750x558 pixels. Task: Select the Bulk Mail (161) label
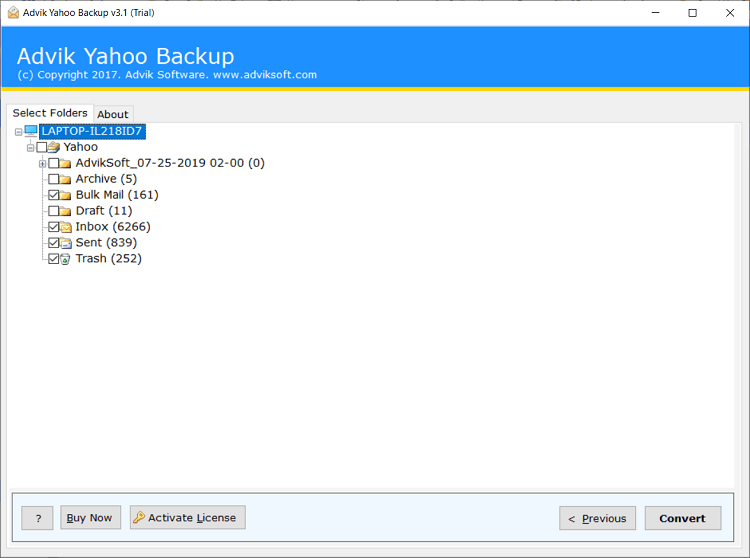[x=117, y=195]
